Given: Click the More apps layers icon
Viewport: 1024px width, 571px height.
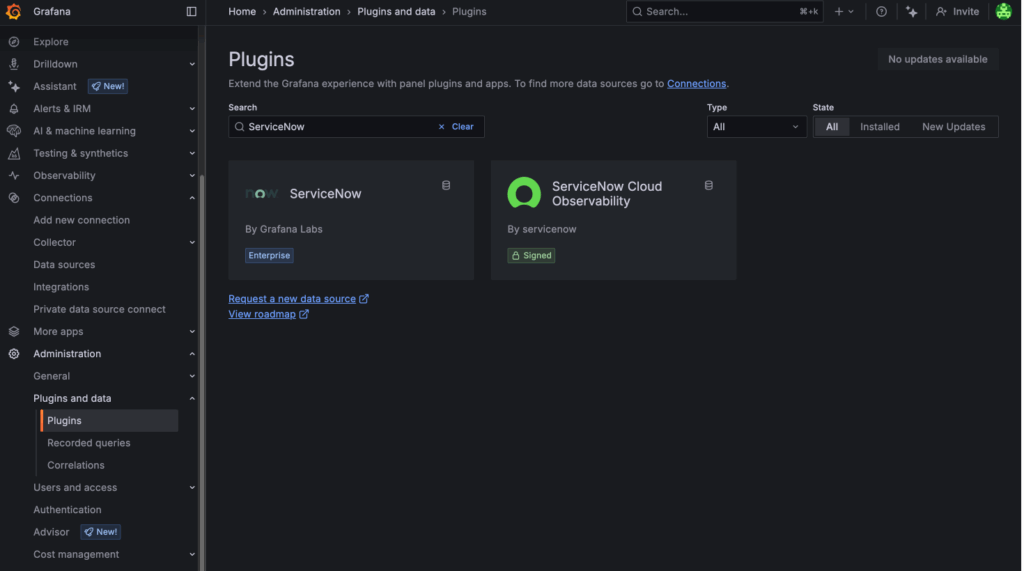Looking at the screenshot, I should (x=14, y=331).
